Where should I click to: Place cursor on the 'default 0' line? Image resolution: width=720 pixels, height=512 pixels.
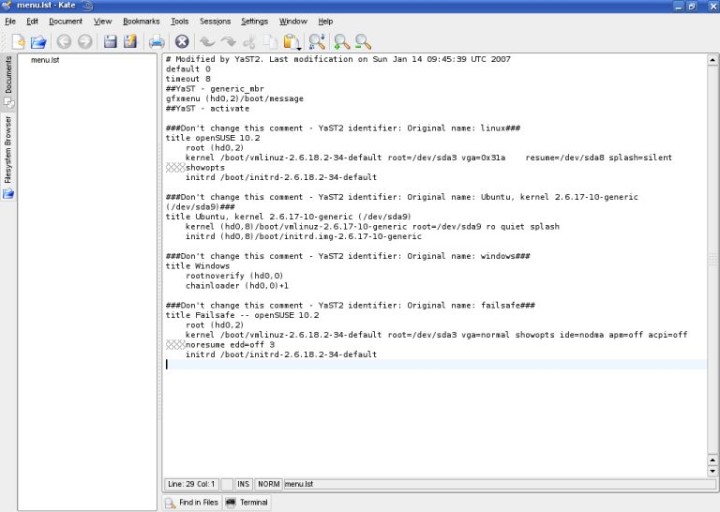click(188, 69)
